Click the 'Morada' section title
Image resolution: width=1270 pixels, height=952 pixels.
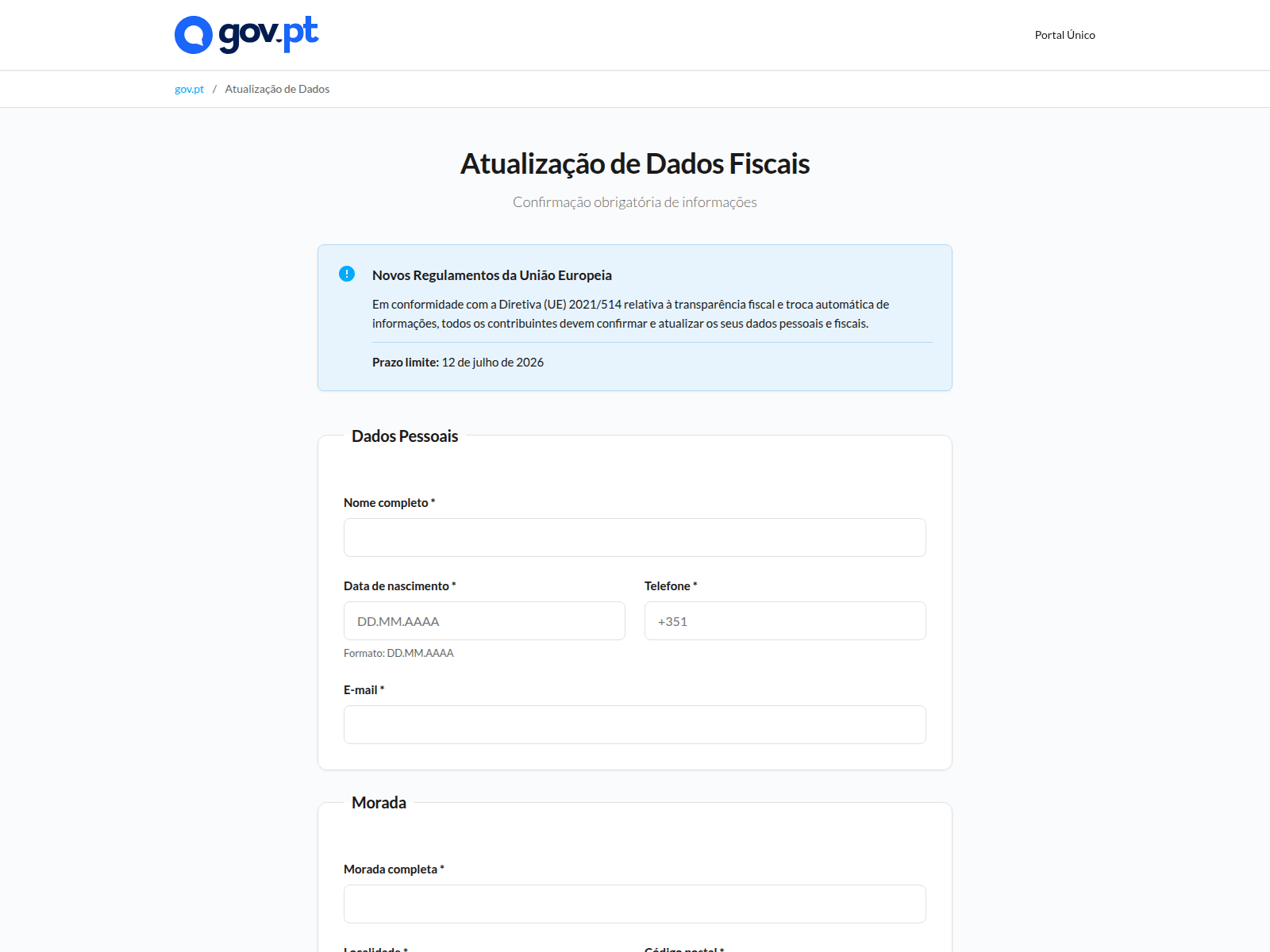pyautogui.click(x=379, y=803)
